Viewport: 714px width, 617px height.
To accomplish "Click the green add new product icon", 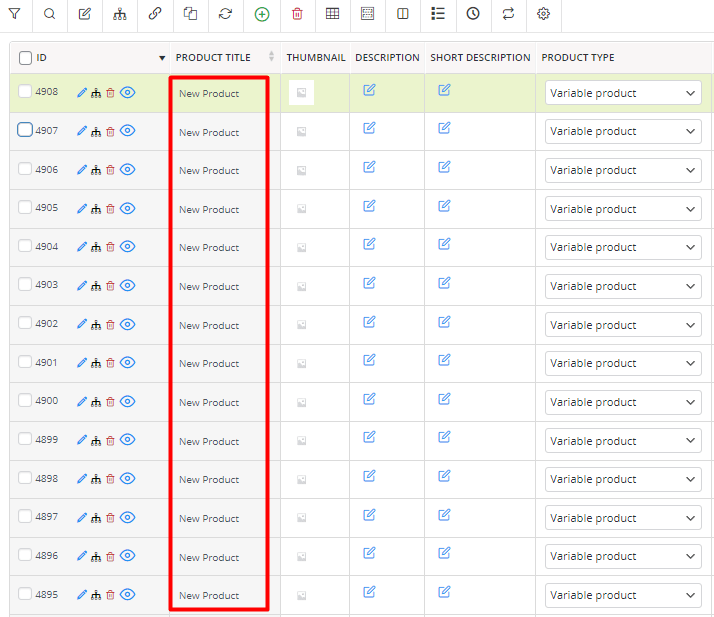I will [262, 14].
